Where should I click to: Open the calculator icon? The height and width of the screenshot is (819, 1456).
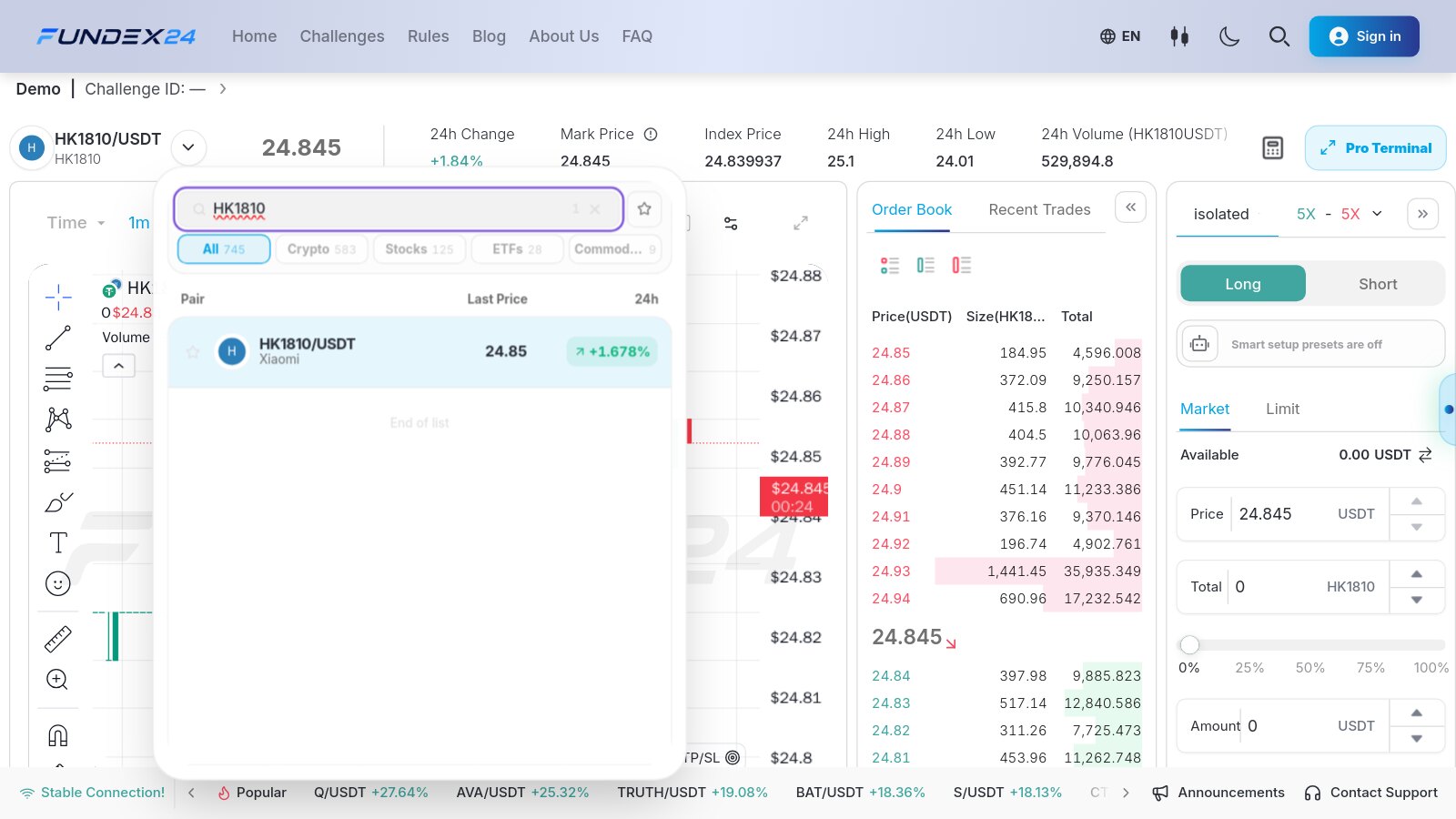click(x=1273, y=147)
